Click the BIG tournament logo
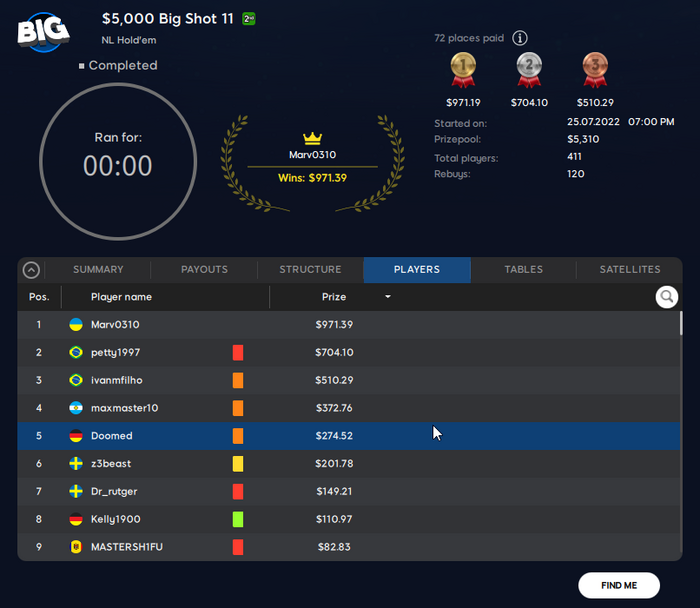The image size is (700, 608). click(x=43, y=32)
